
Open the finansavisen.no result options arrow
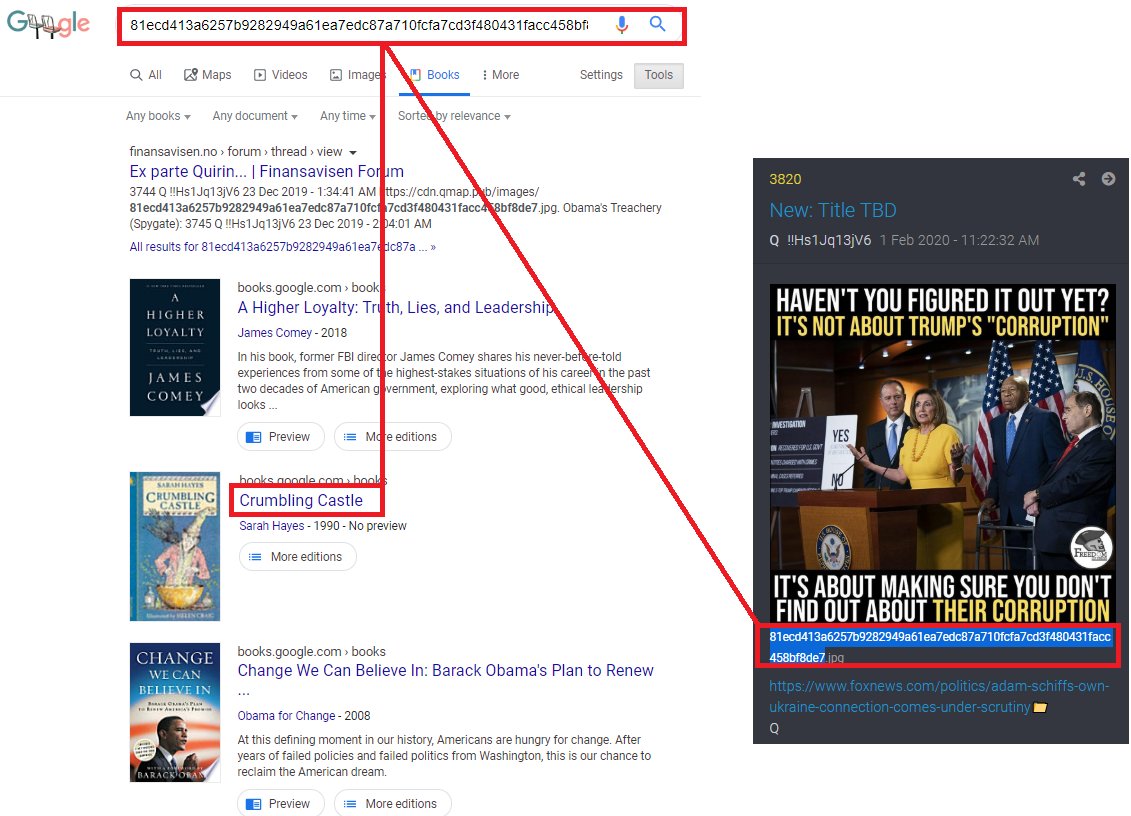pyautogui.click(x=353, y=152)
